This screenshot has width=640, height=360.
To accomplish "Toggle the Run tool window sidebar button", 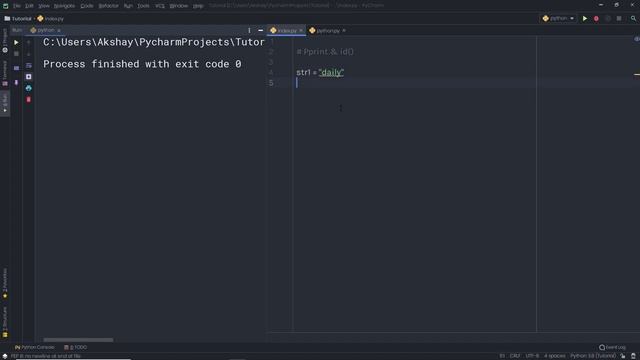I will coord(5,103).
